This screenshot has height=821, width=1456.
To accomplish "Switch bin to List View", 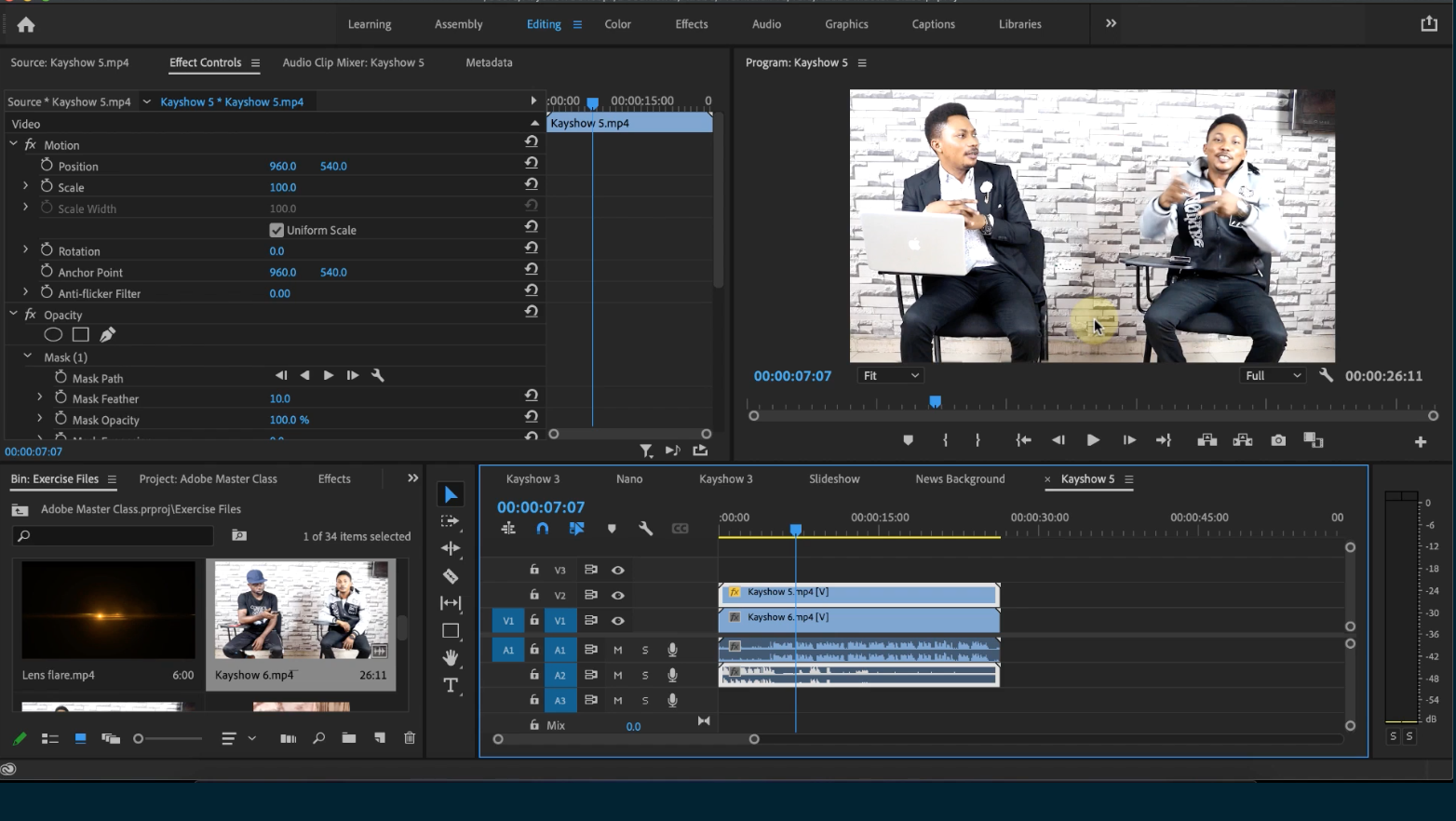I will coord(50,738).
